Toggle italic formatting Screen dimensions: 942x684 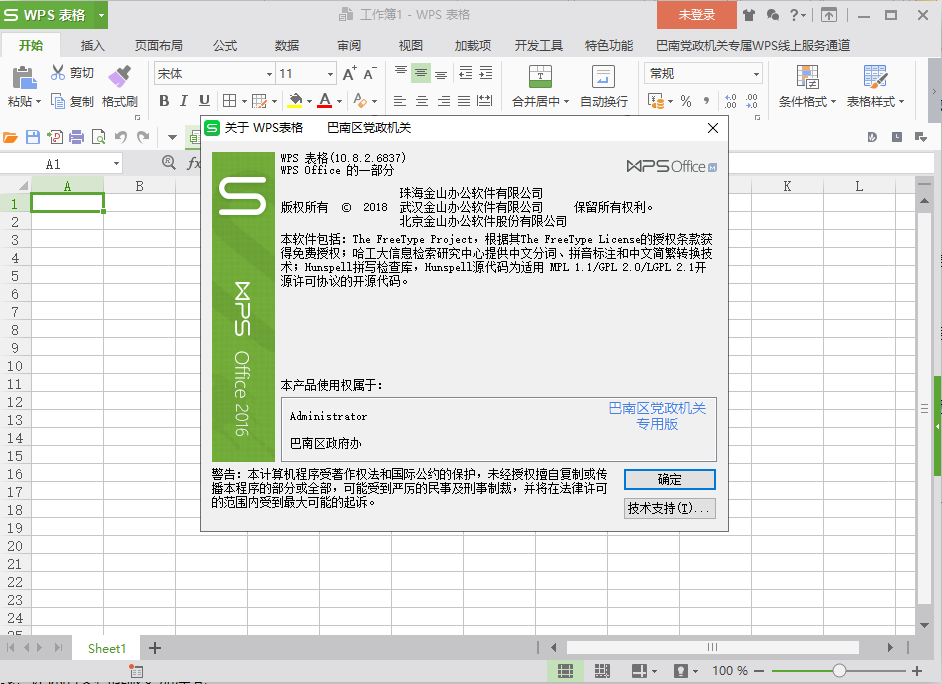coord(184,101)
